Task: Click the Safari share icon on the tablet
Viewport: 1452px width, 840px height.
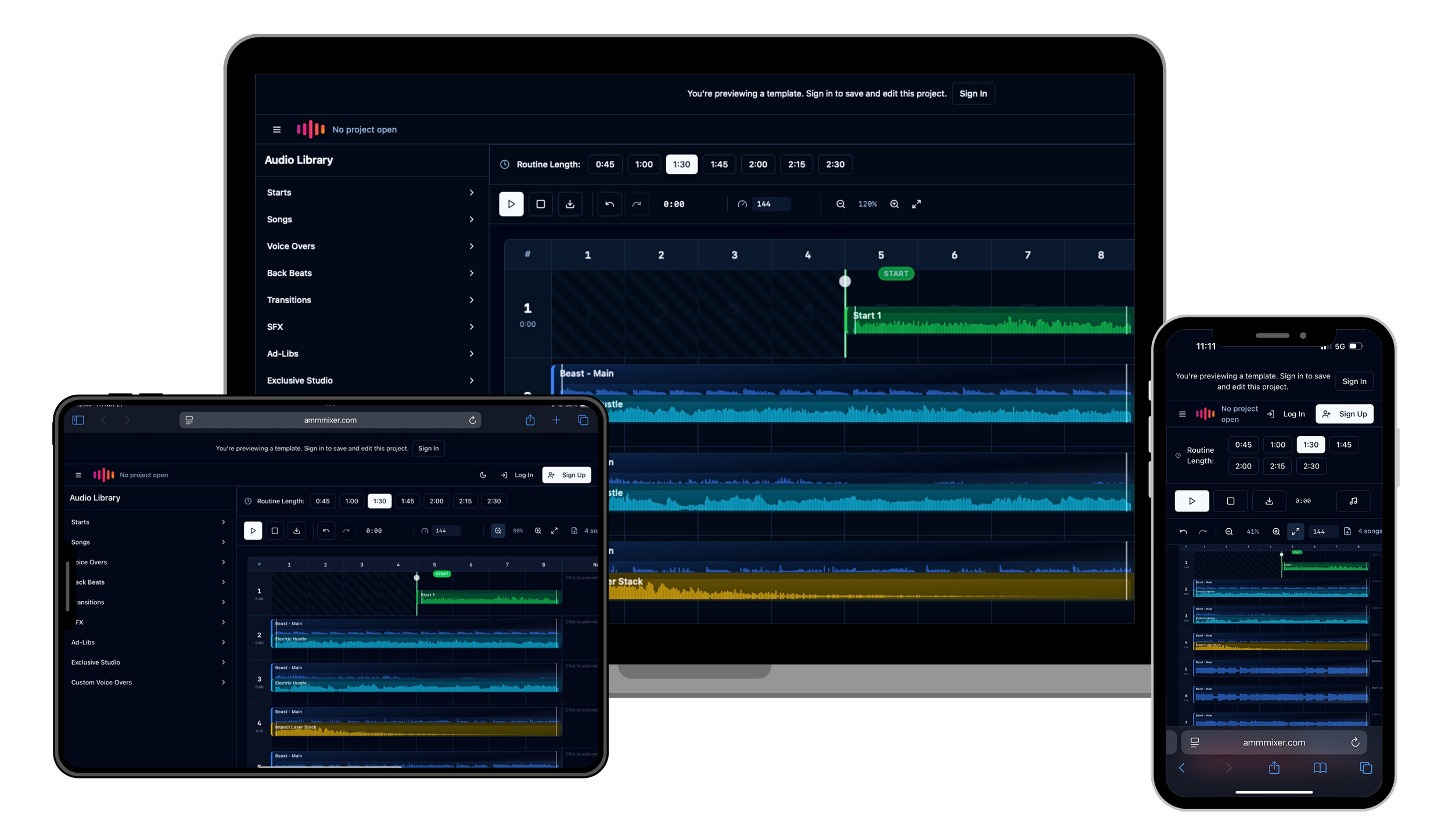Action: [x=530, y=420]
